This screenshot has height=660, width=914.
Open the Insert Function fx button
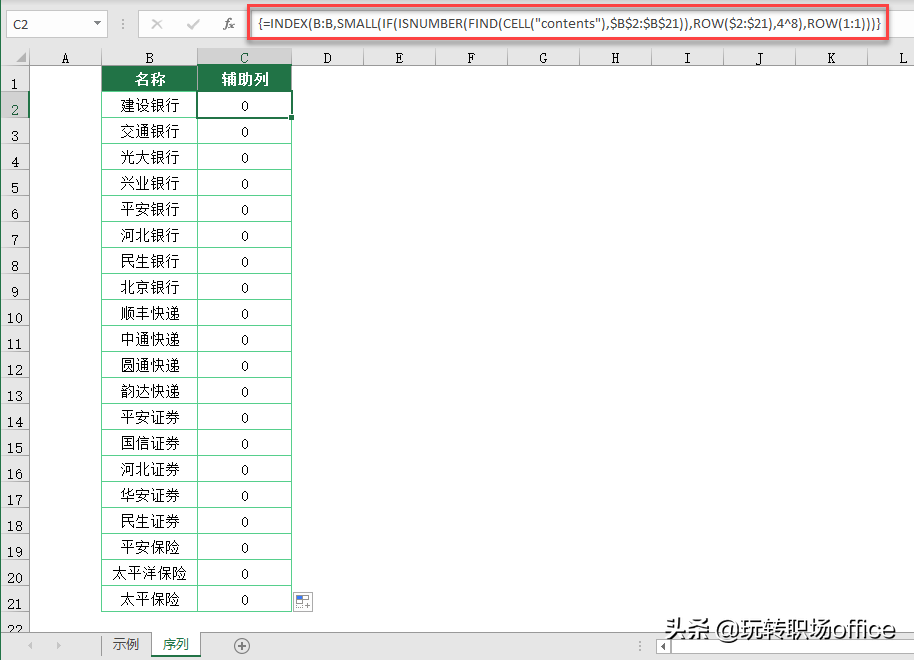229,24
